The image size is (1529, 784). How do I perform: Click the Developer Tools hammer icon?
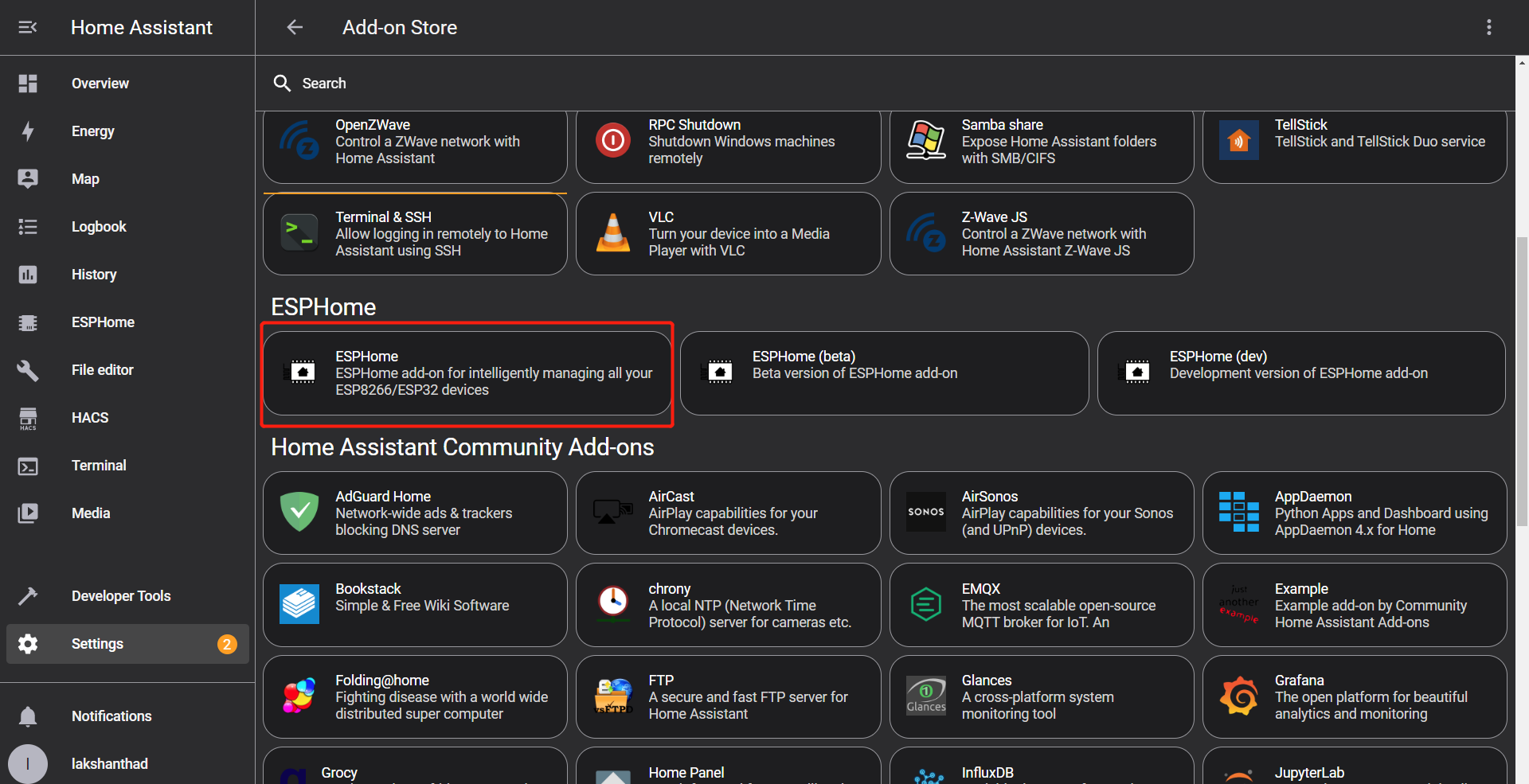click(28, 596)
